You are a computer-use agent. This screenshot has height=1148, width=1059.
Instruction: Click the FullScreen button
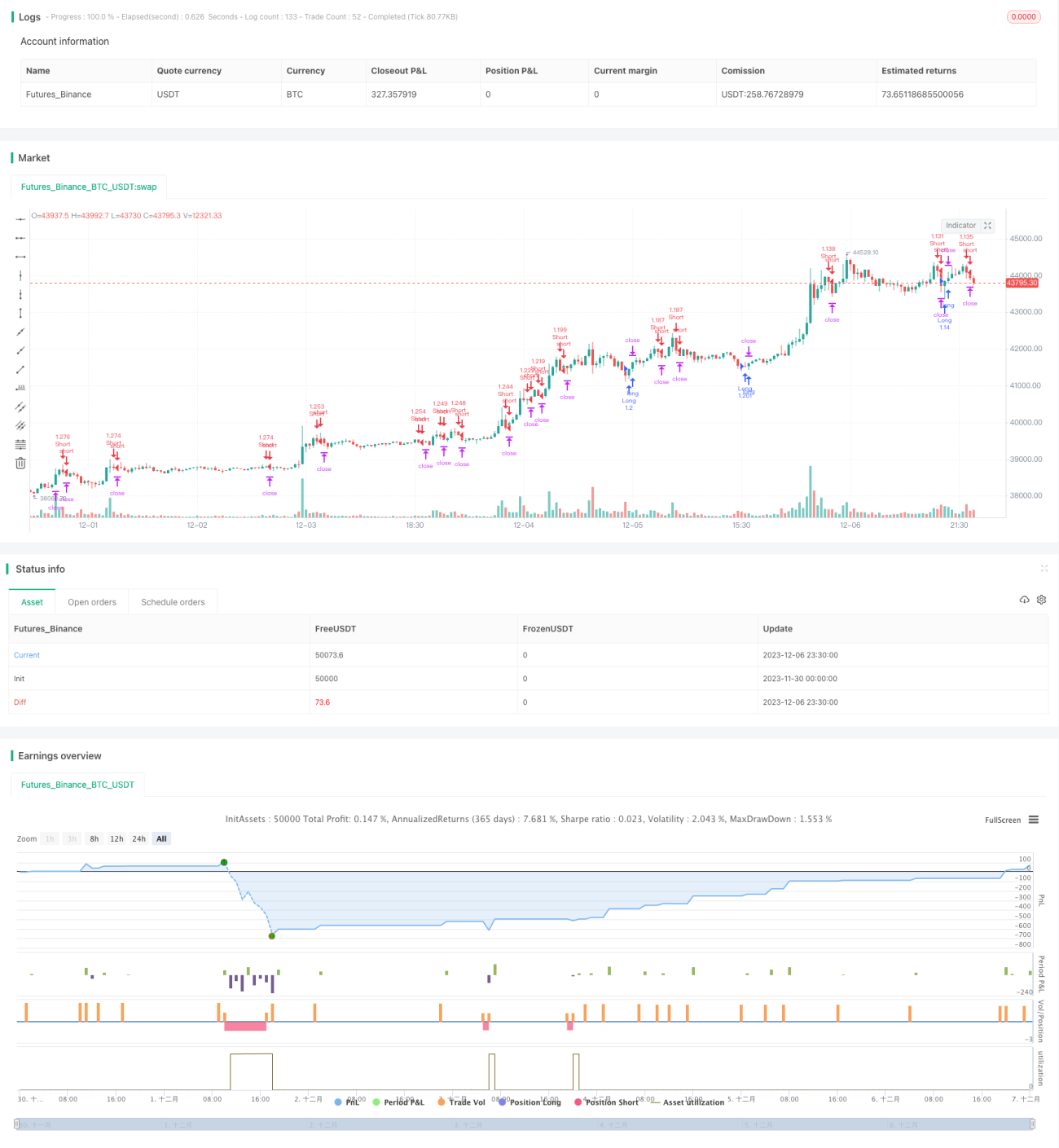point(1003,820)
